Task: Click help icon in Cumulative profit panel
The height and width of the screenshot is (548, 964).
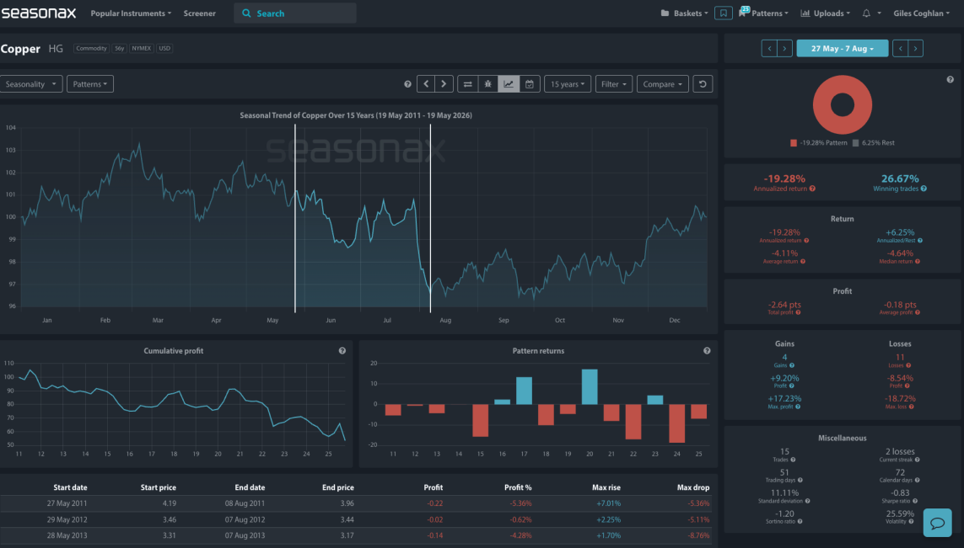Action: [342, 351]
